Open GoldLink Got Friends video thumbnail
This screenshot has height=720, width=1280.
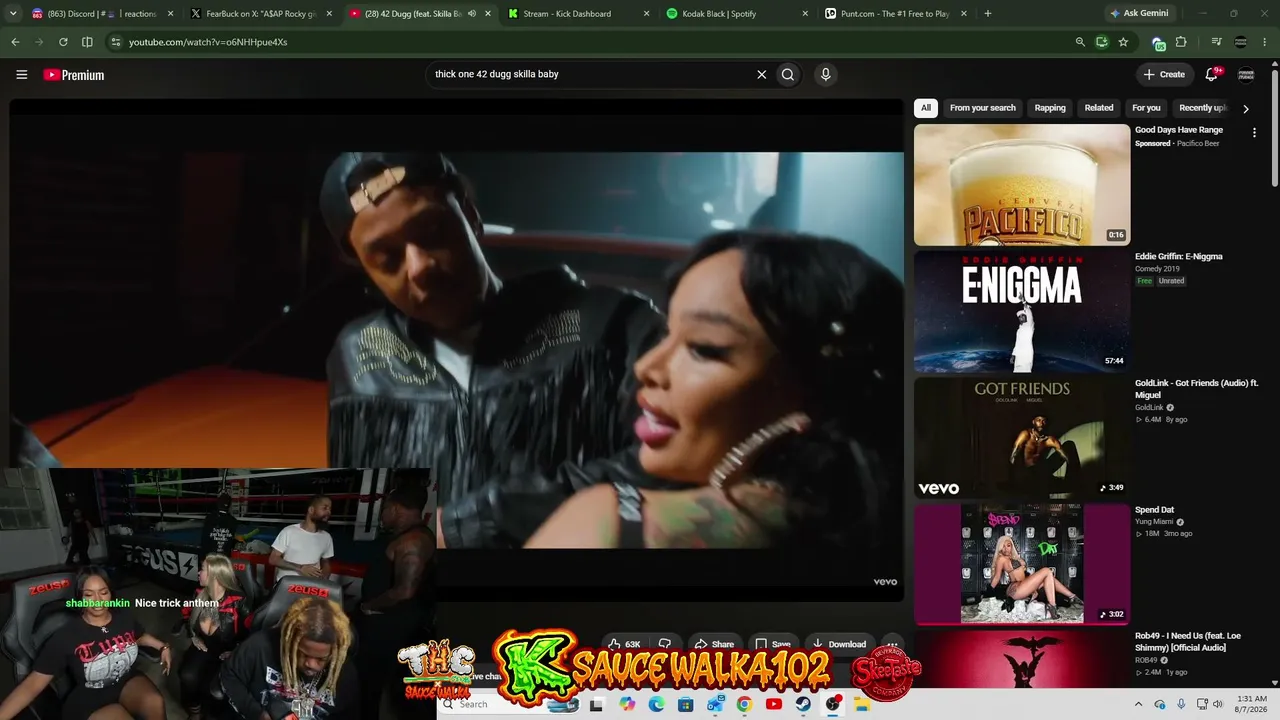[1022, 438]
